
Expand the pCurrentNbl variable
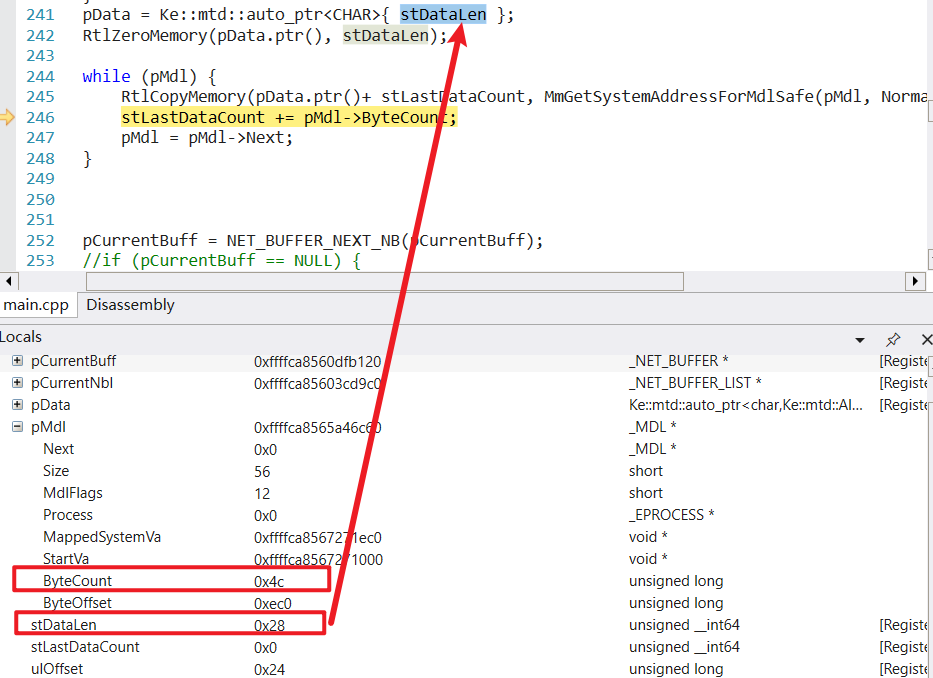pyautogui.click(x=17, y=383)
